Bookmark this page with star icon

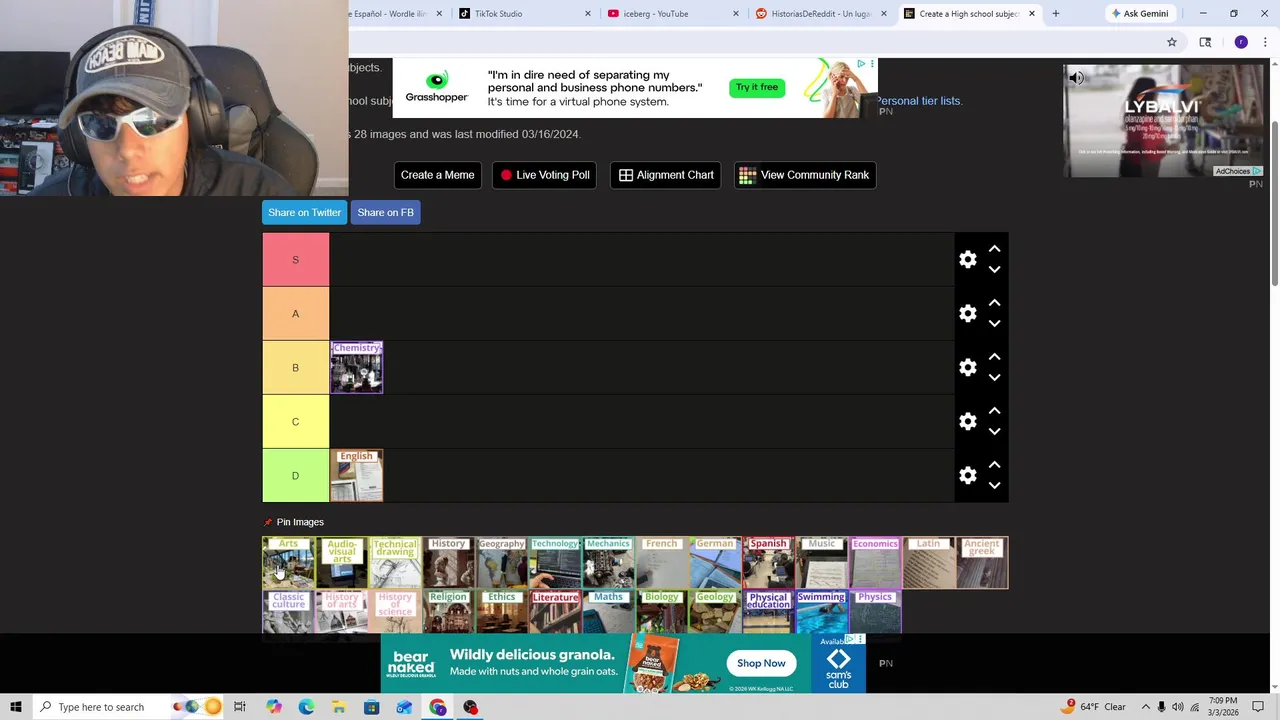(1172, 42)
